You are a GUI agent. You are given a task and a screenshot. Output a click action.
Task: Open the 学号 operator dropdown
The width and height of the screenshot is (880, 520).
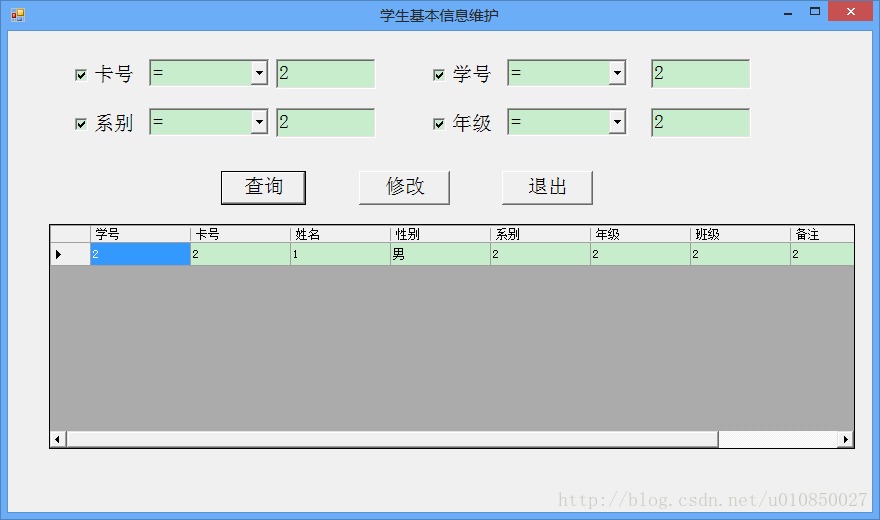(617, 73)
